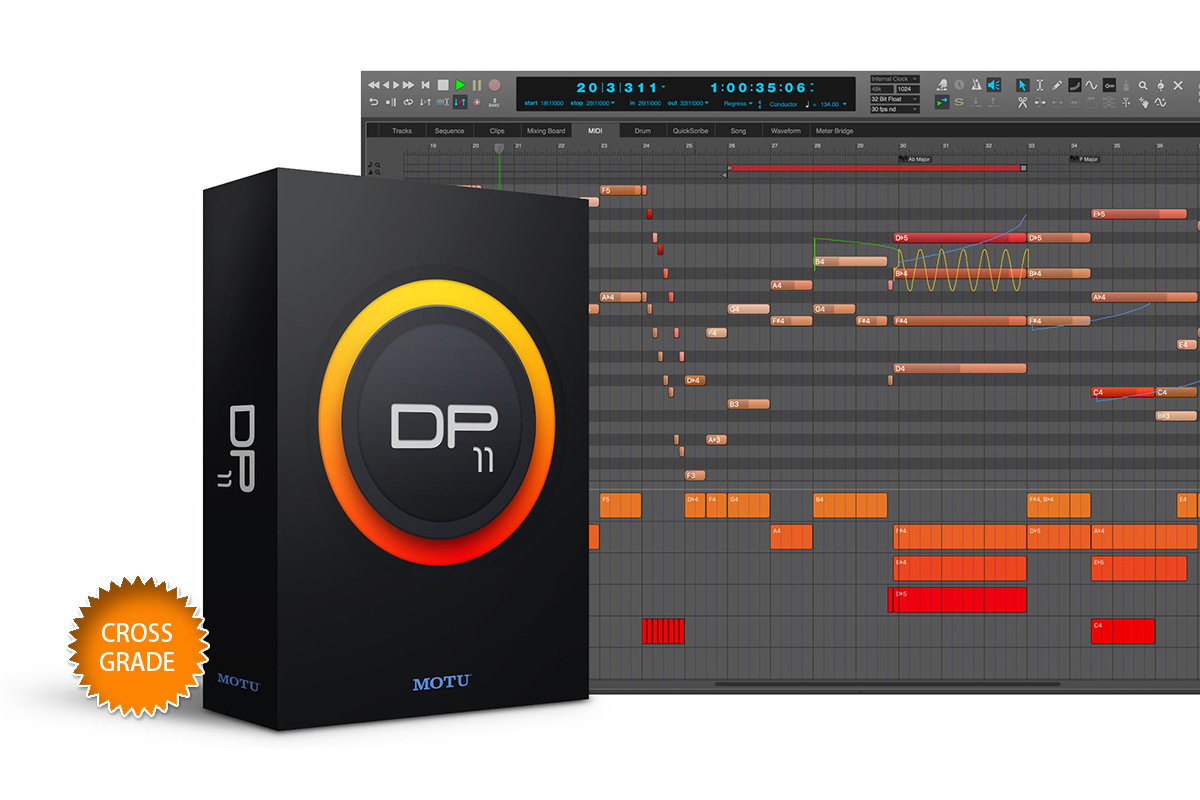Screen dimensions: 1200x800
Task: Toggle the highlighted auto-record punch icon
Action: click(x=460, y=102)
